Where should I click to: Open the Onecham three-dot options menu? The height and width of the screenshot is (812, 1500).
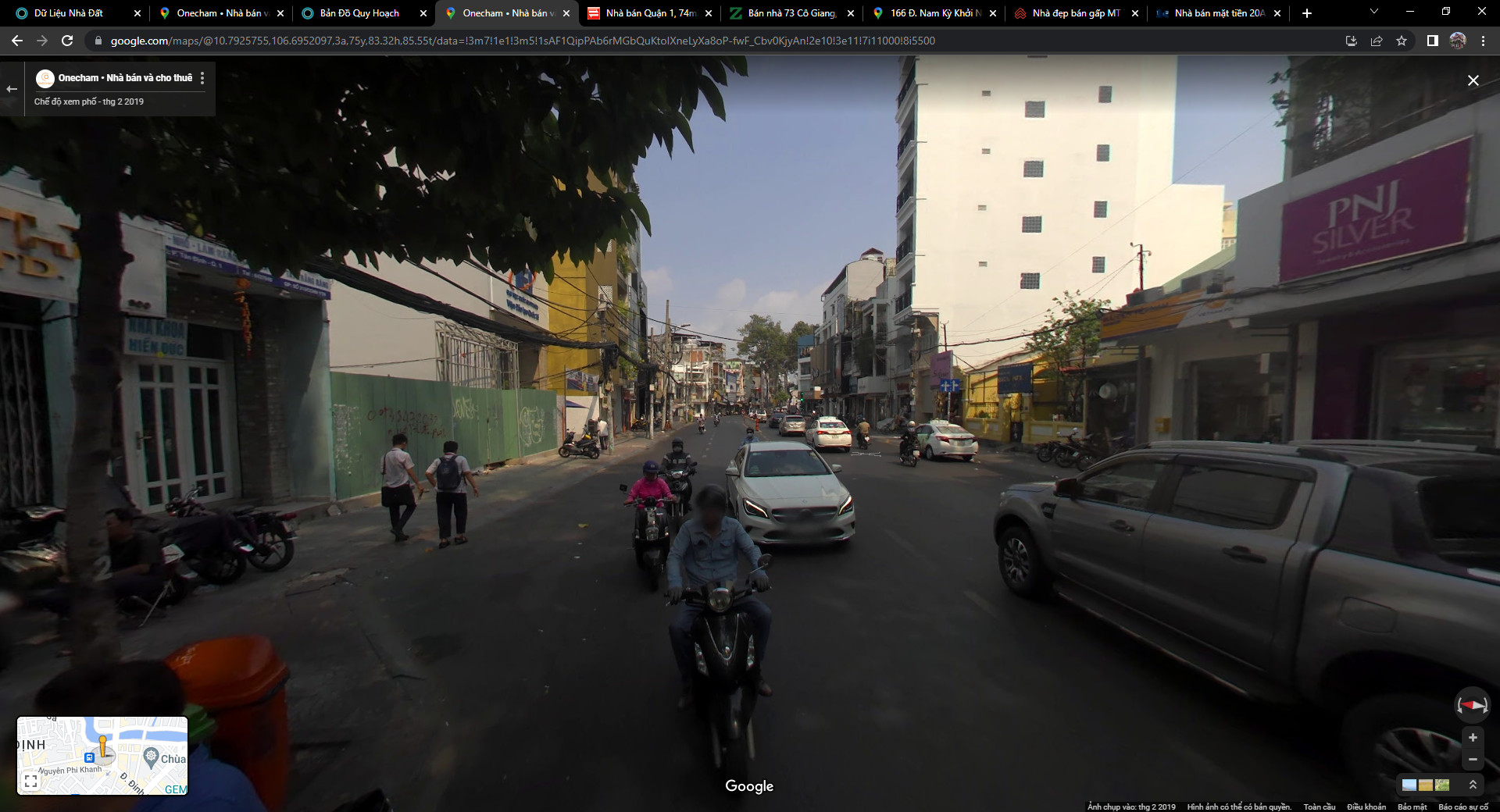tap(202, 78)
